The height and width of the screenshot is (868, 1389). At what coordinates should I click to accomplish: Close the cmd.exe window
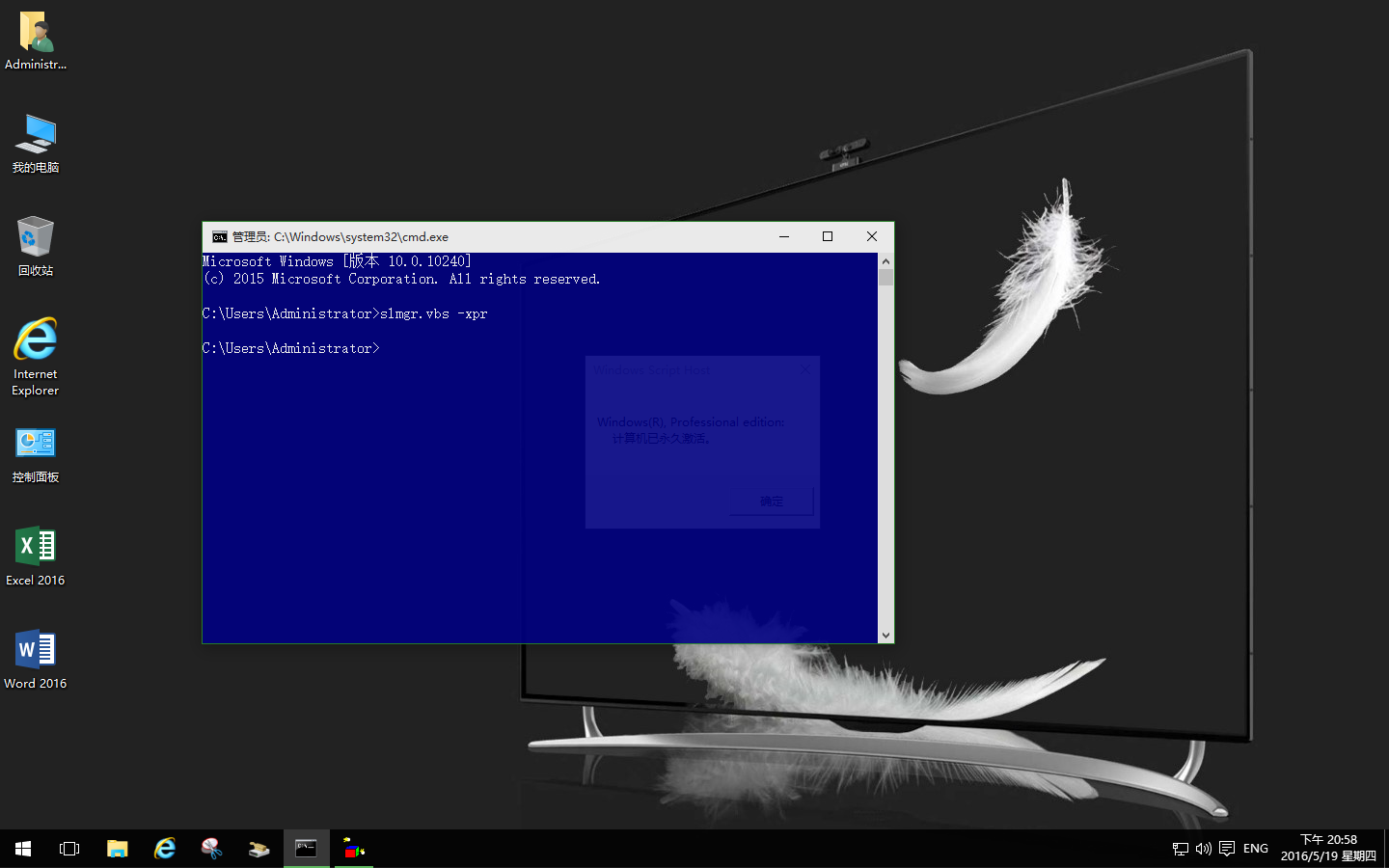click(872, 236)
